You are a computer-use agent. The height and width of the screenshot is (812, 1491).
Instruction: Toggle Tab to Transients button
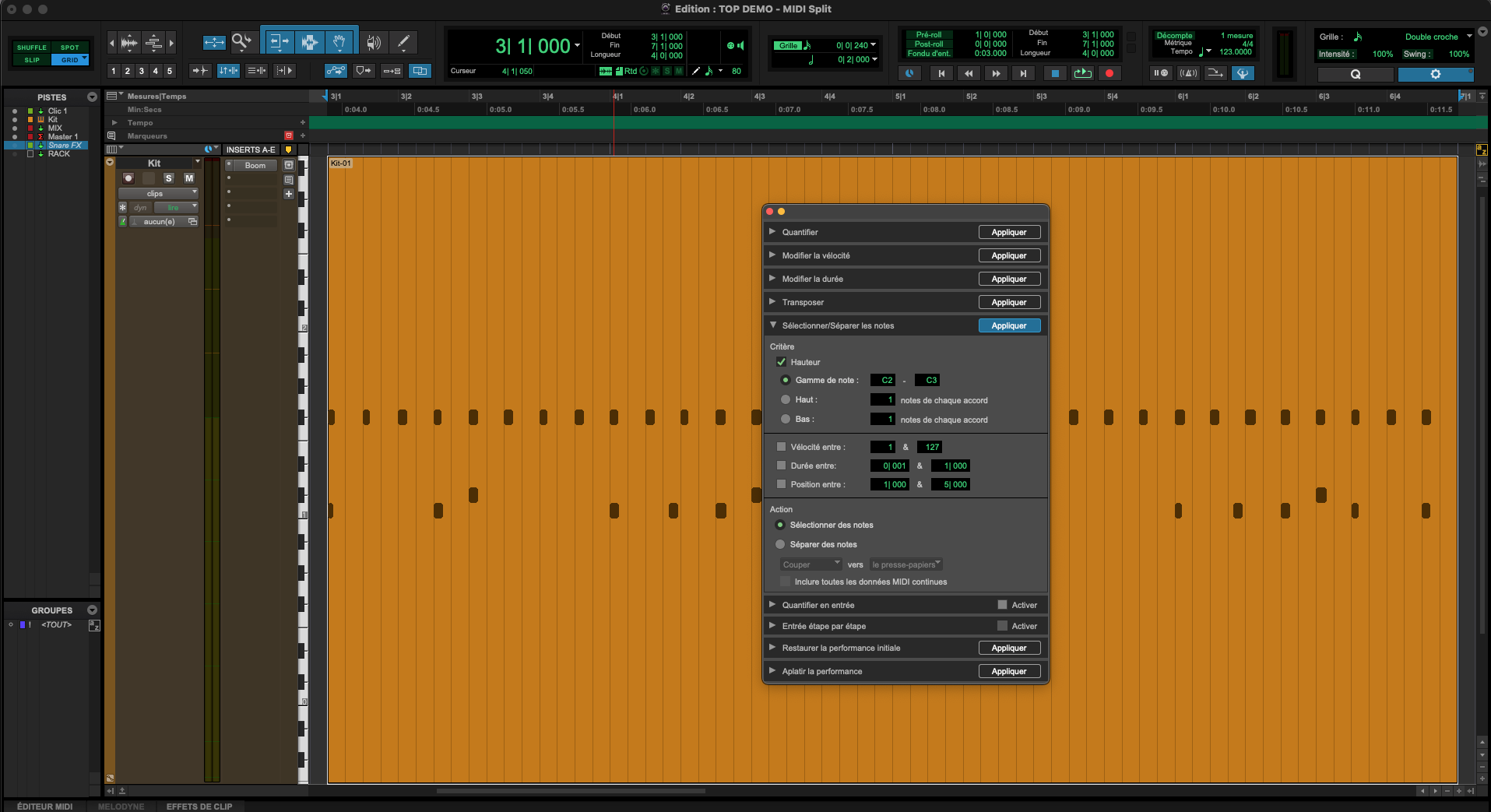pyautogui.click(x=200, y=71)
